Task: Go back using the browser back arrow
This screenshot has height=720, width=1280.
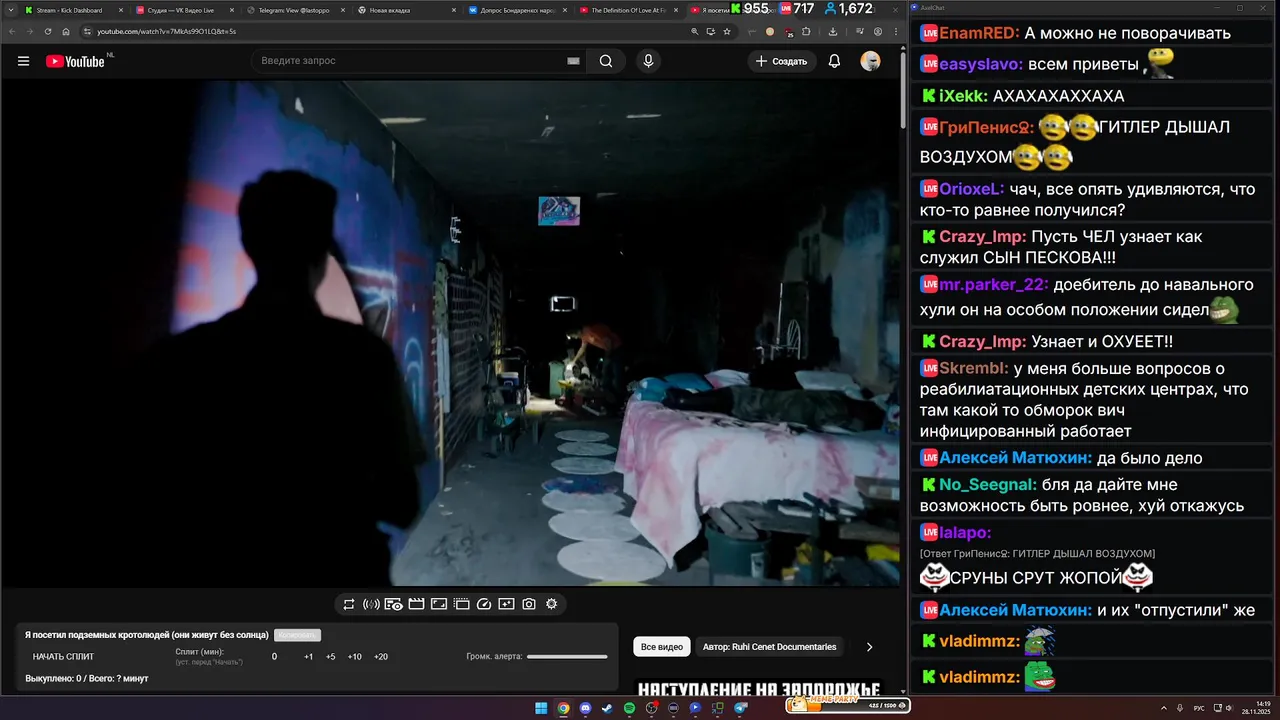Action: tap(13, 31)
